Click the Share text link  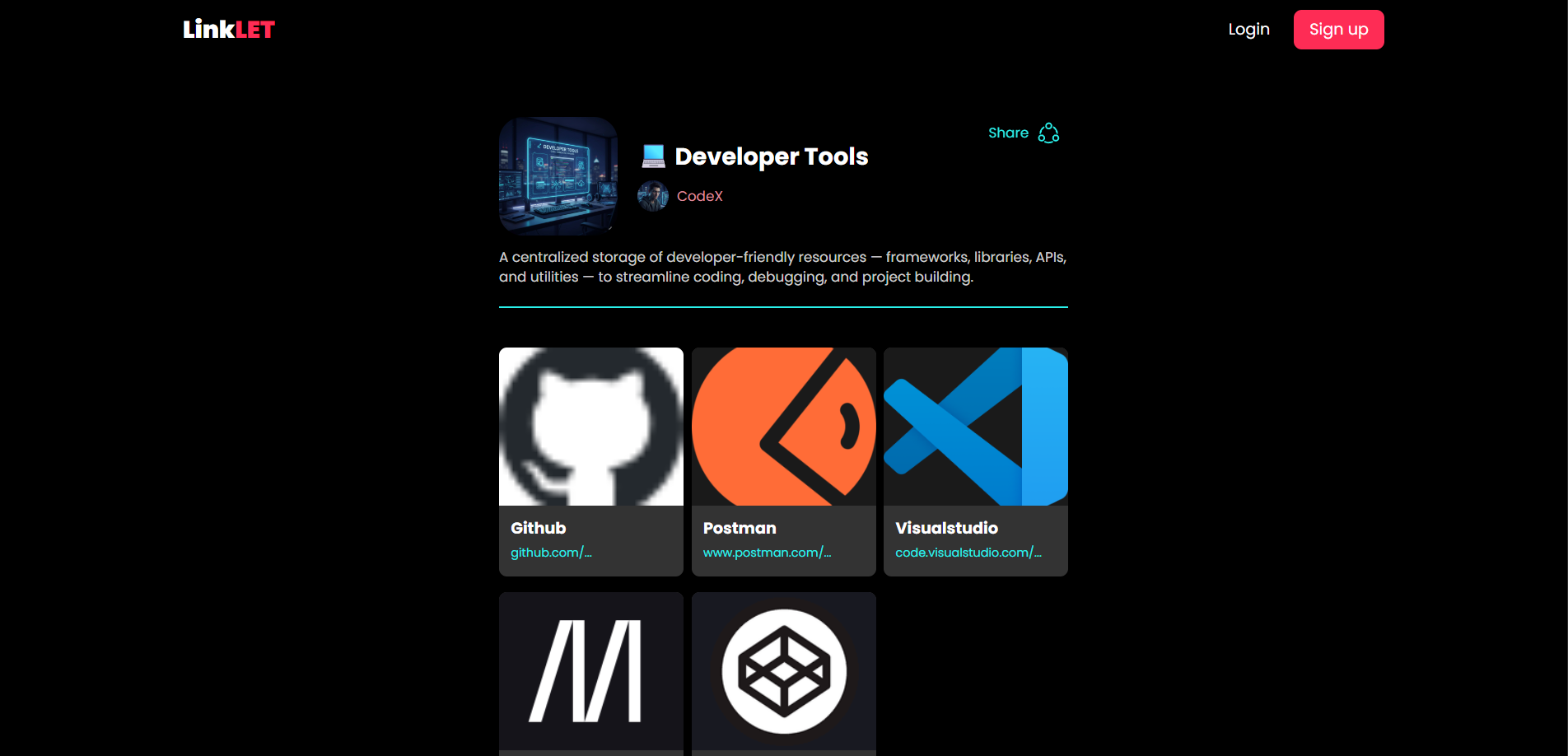[x=1008, y=133]
